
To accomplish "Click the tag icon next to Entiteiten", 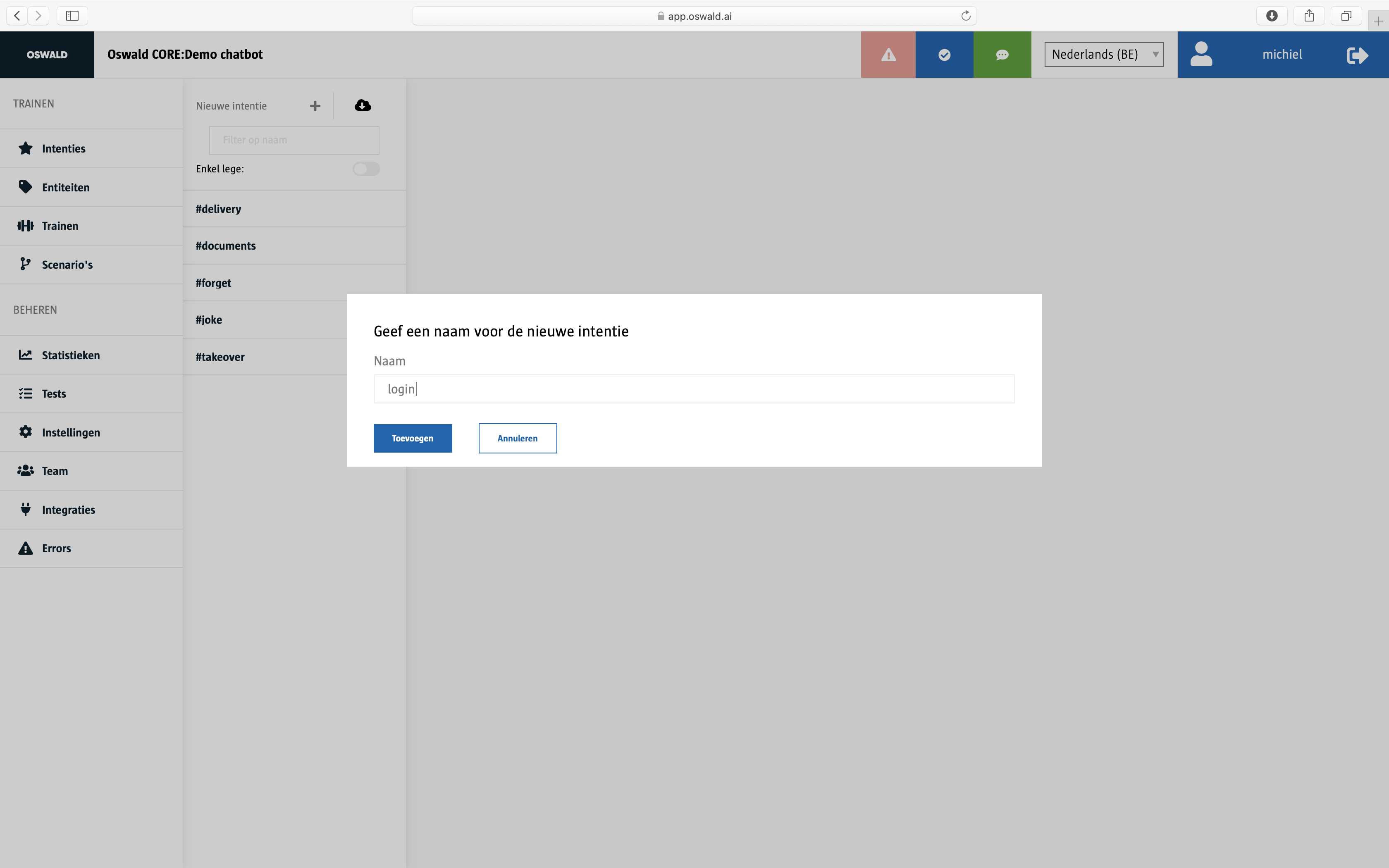I will click(x=25, y=187).
